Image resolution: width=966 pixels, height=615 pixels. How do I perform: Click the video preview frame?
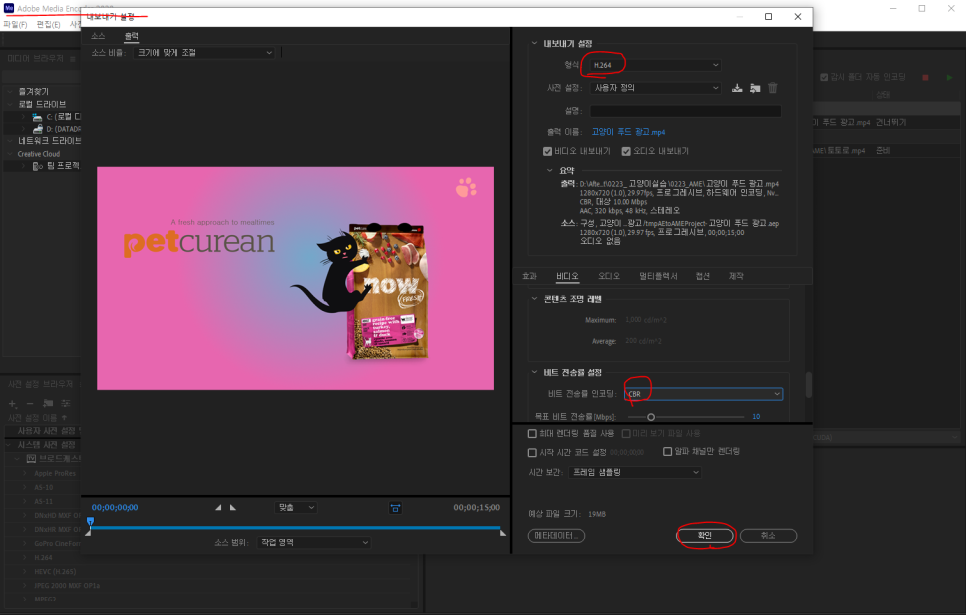point(295,278)
